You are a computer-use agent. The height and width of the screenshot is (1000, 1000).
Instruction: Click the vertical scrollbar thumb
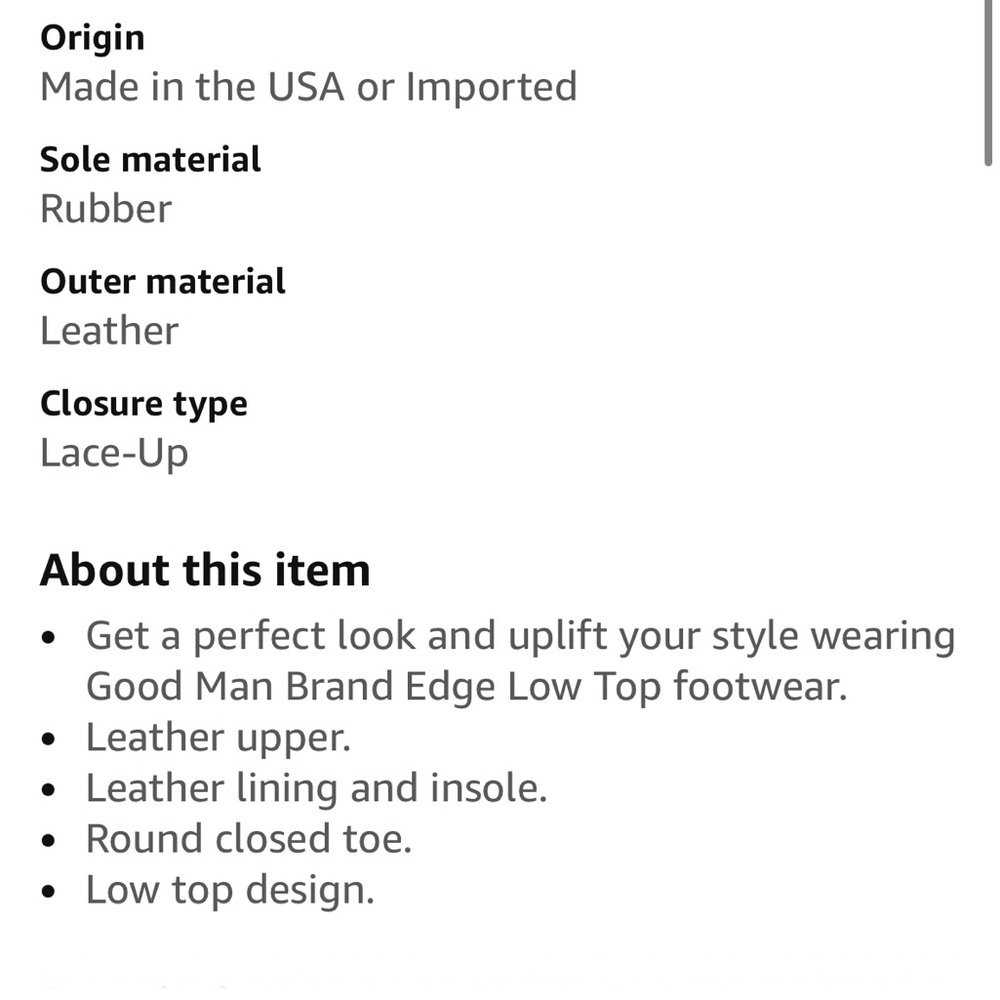point(988,83)
